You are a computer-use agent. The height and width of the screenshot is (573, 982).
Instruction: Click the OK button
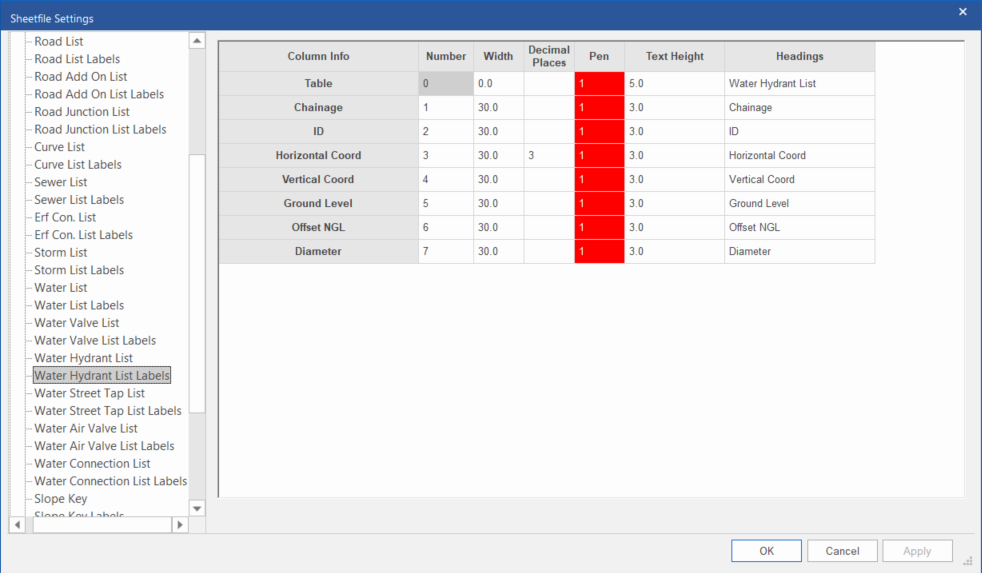point(766,551)
